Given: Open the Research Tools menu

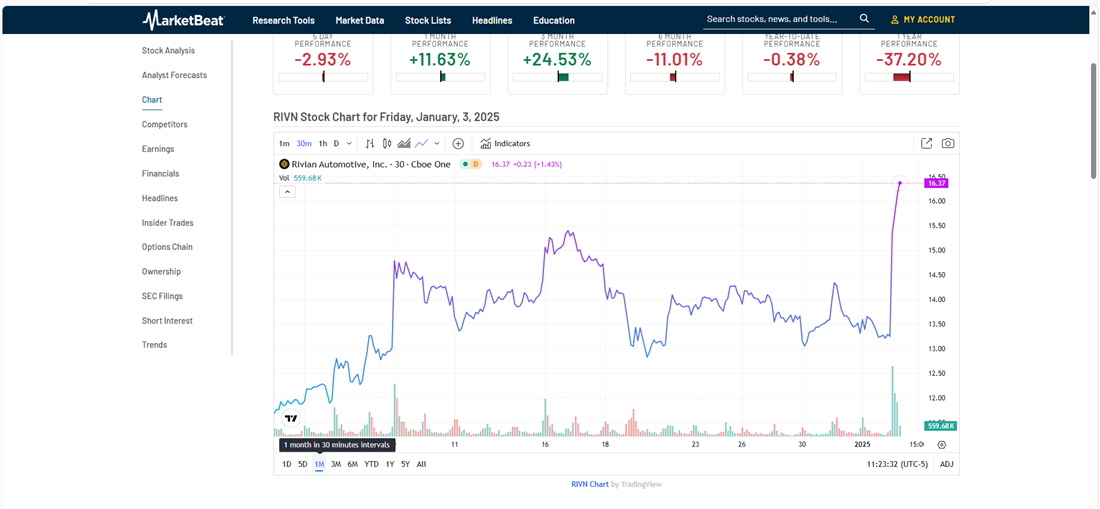Looking at the screenshot, I should pyautogui.click(x=283, y=20).
